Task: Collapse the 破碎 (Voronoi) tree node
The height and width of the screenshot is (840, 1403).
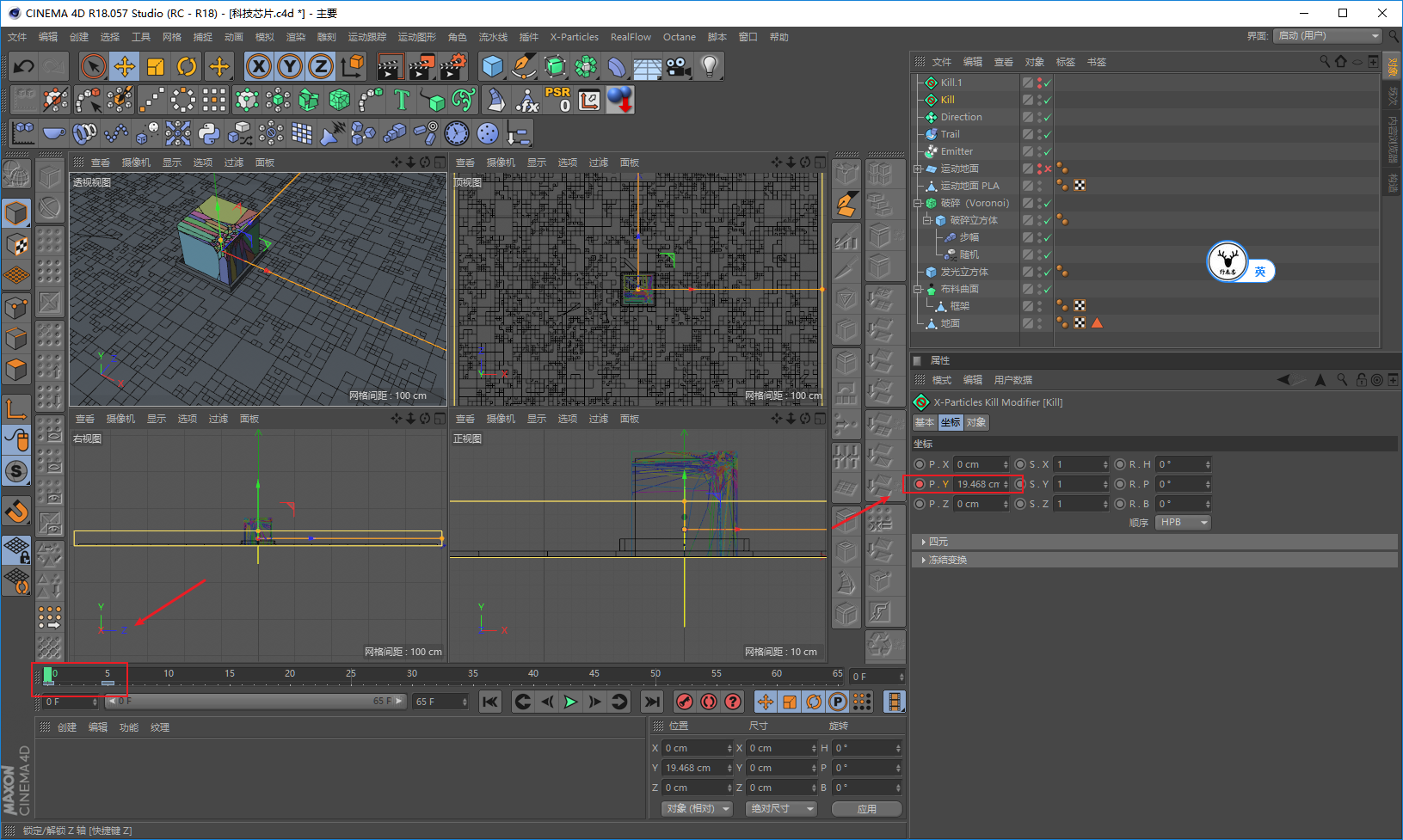Action: point(918,204)
